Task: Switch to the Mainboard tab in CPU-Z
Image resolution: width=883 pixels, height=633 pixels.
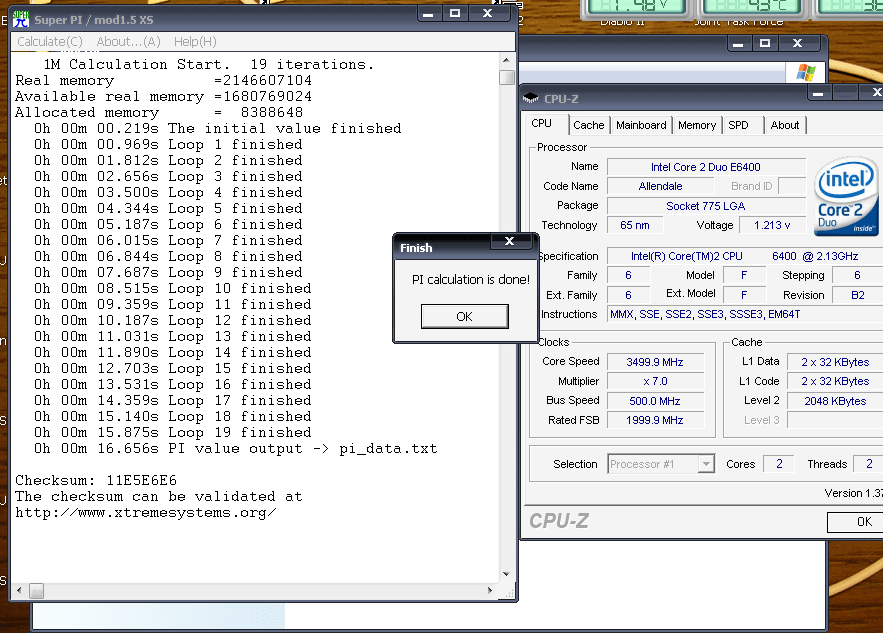Action: (641, 125)
